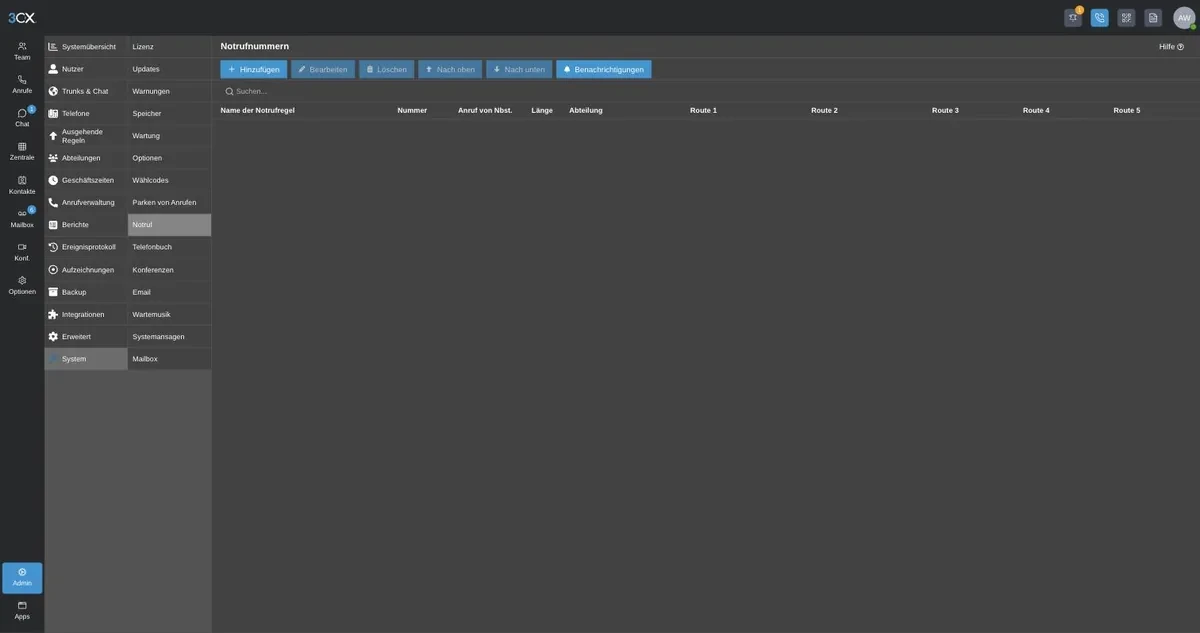Open the Zentrale panel
The height and width of the screenshot is (633, 1200).
[x=22, y=151]
